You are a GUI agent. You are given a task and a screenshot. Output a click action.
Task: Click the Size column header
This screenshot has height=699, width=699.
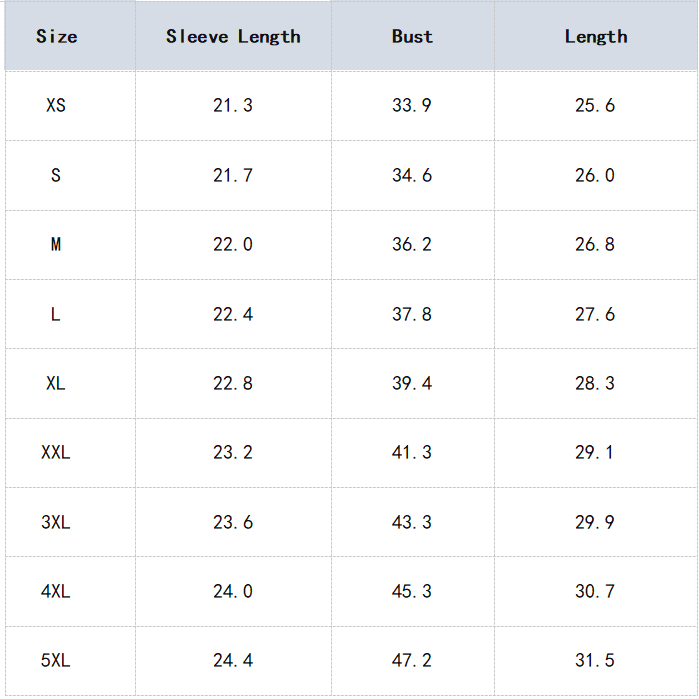(x=56, y=37)
